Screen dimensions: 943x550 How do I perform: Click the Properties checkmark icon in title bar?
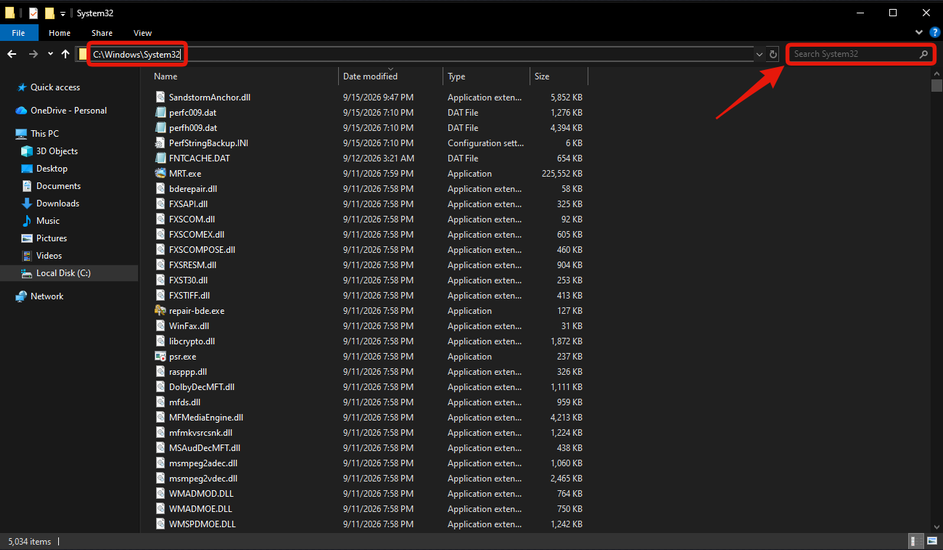coord(34,13)
